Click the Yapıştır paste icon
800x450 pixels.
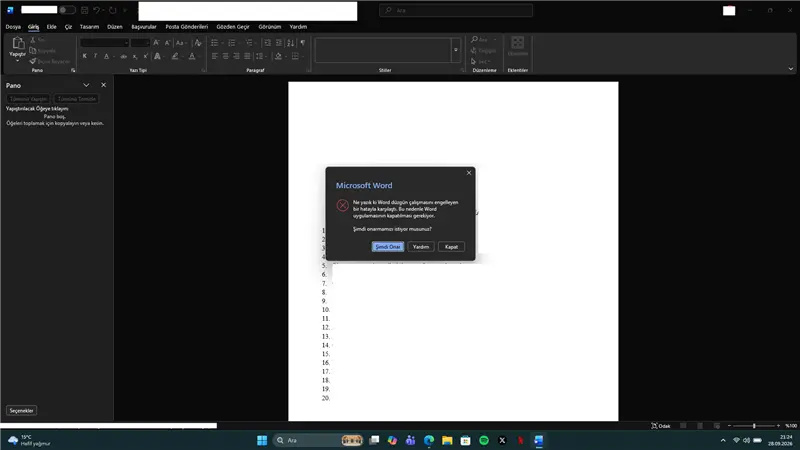click(18, 43)
